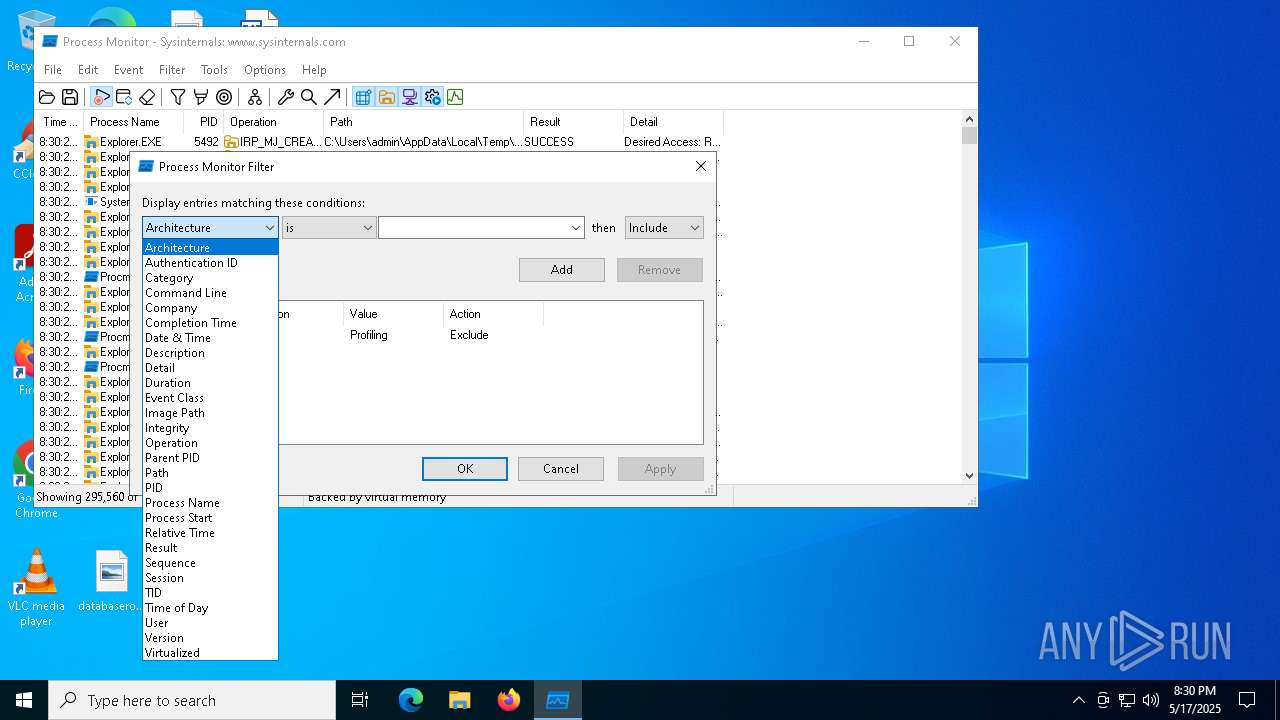Click the Highlight toolbar icon
Screen dimensions: 1280x720
pyautogui.click(x=201, y=97)
